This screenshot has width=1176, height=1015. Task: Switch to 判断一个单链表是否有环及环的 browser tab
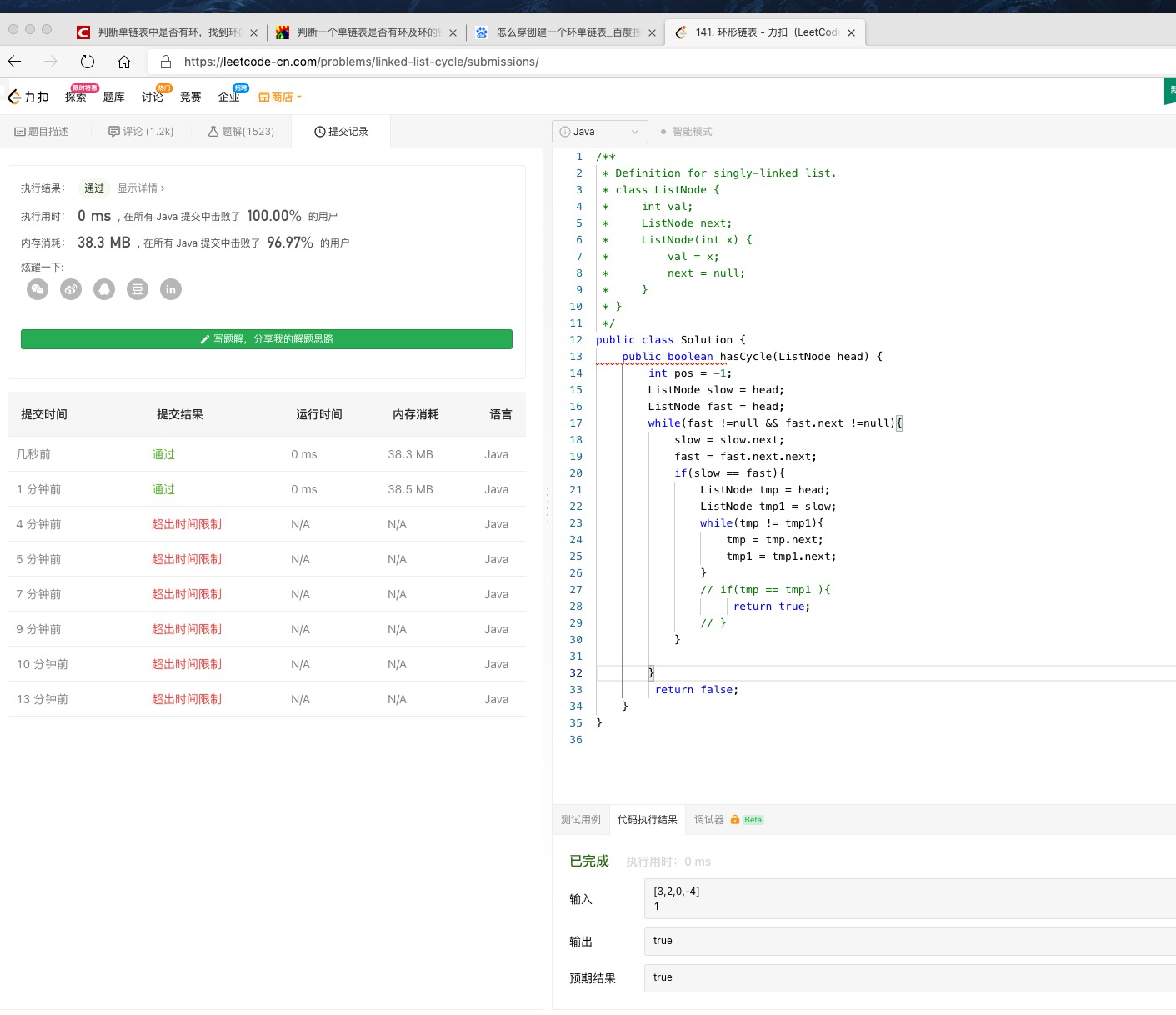click(x=366, y=32)
